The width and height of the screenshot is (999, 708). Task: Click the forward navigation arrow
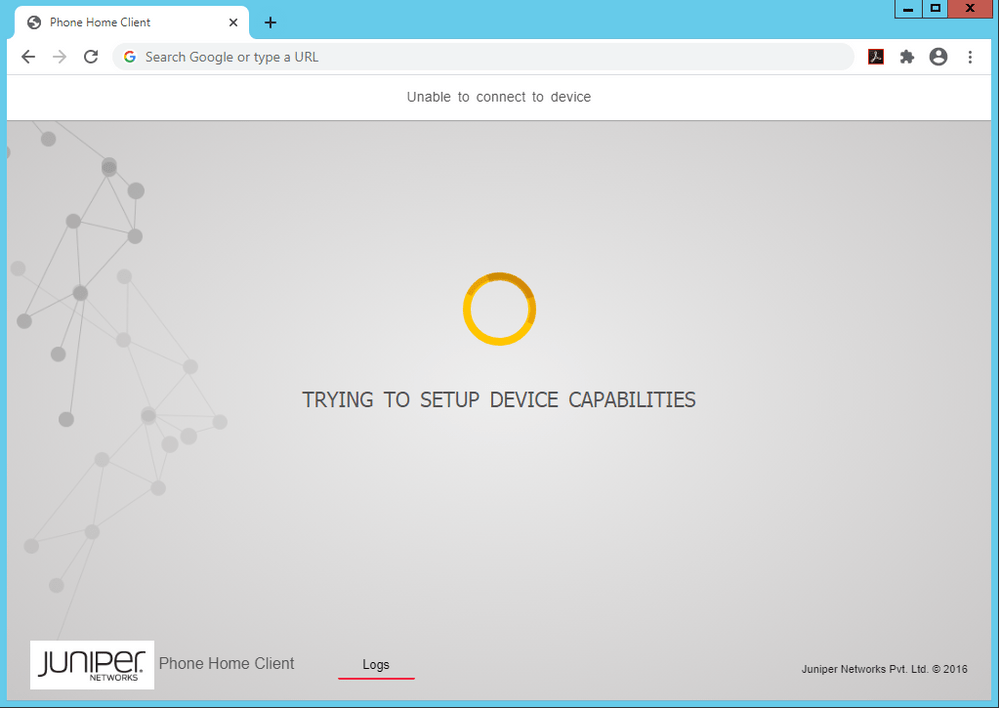(59, 57)
